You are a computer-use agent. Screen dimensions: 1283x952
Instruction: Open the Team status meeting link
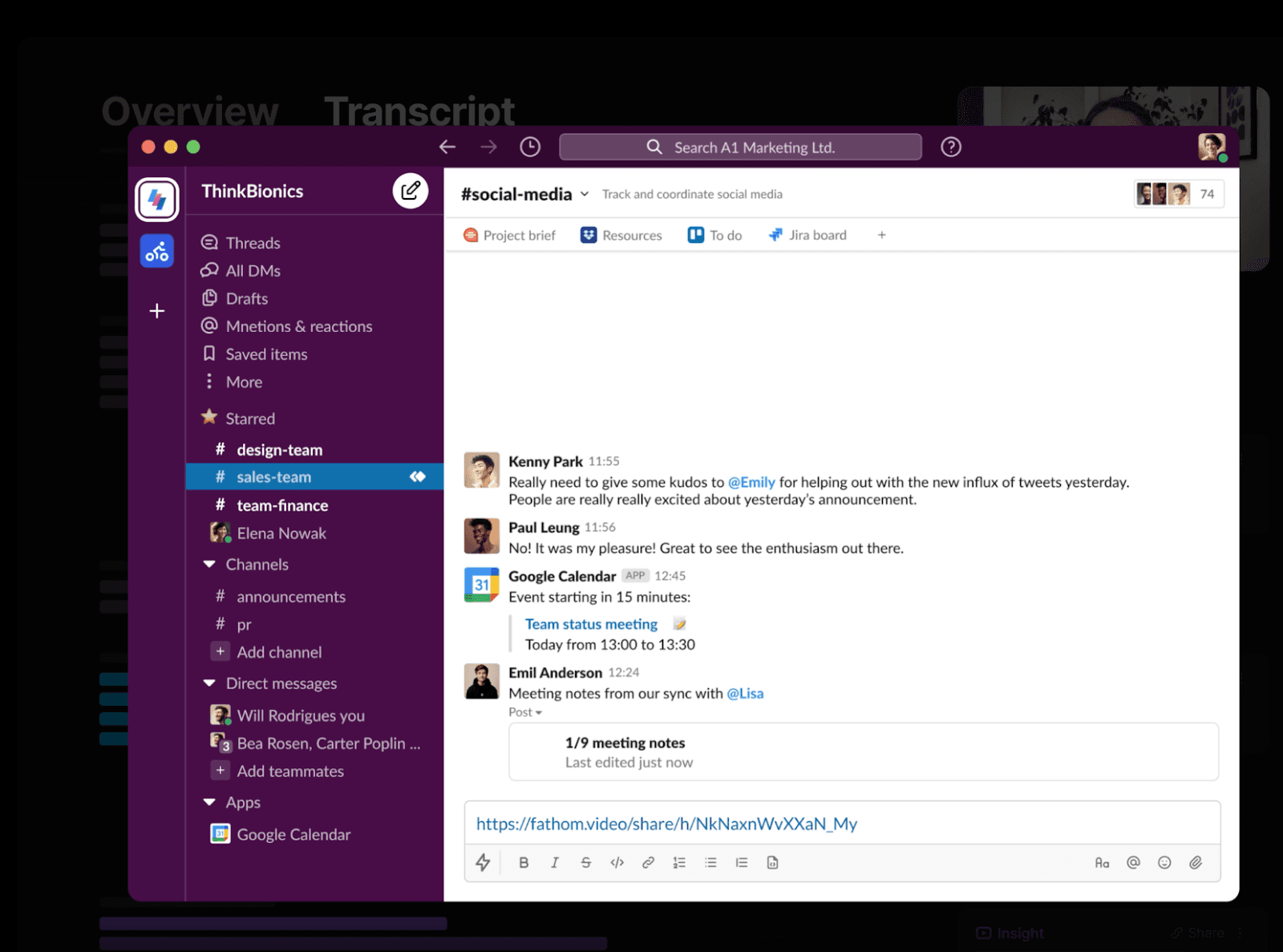click(x=591, y=624)
